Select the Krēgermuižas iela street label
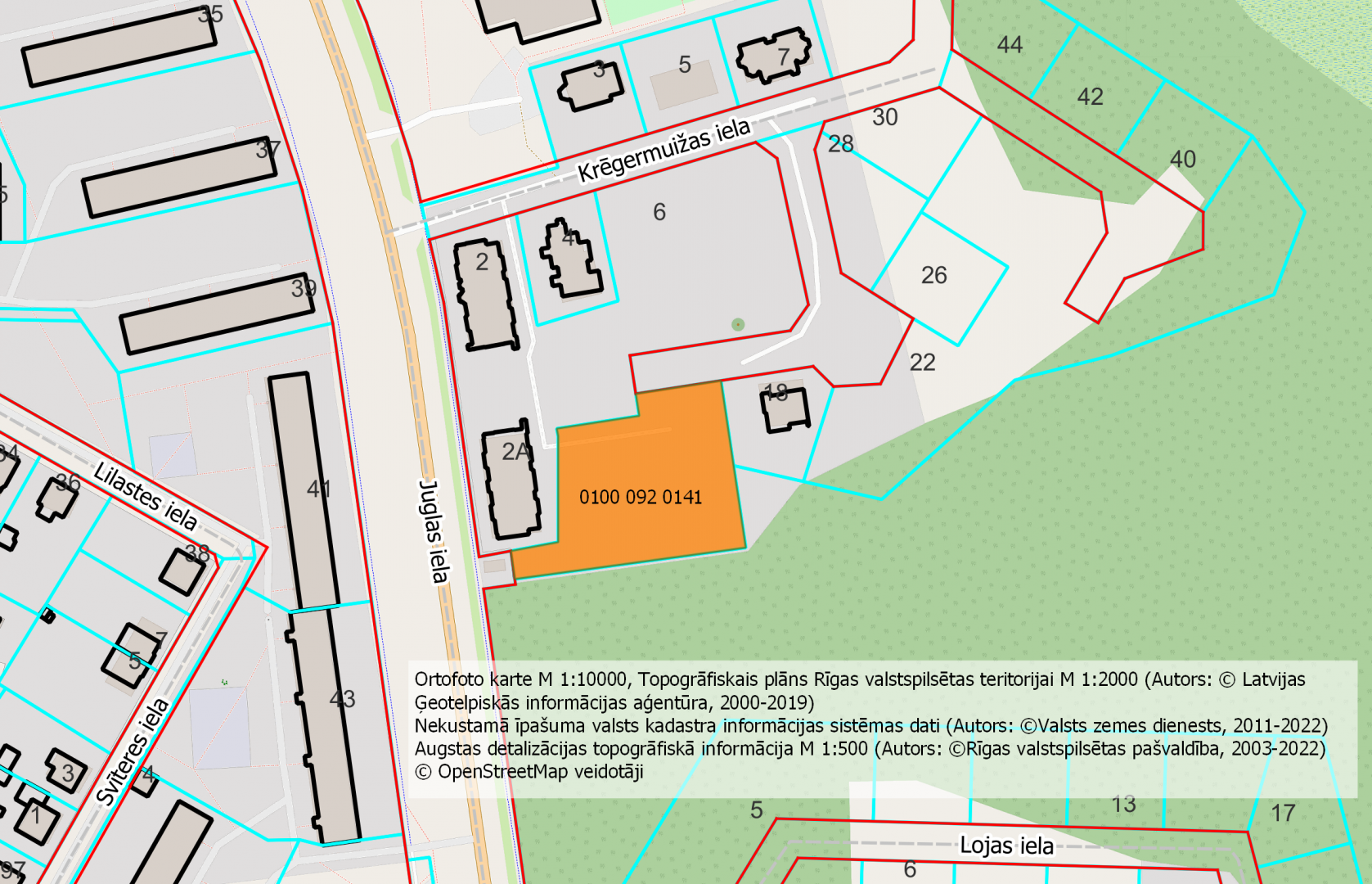Image resolution: width=1372 pixels, height=884 pixels. pos(664,150)
